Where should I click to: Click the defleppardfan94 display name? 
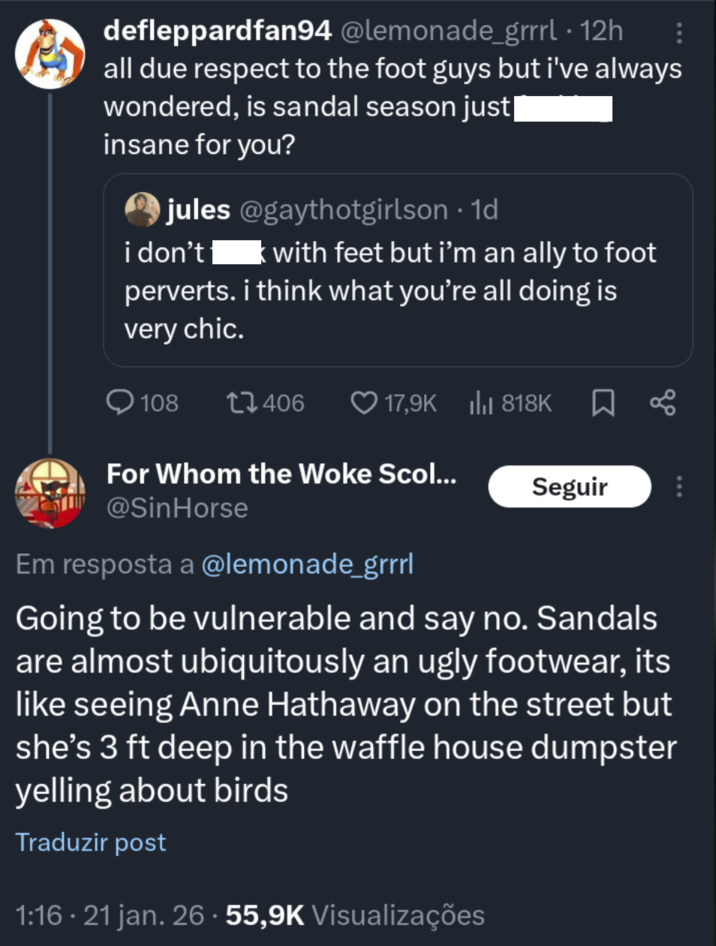[218, 32]
